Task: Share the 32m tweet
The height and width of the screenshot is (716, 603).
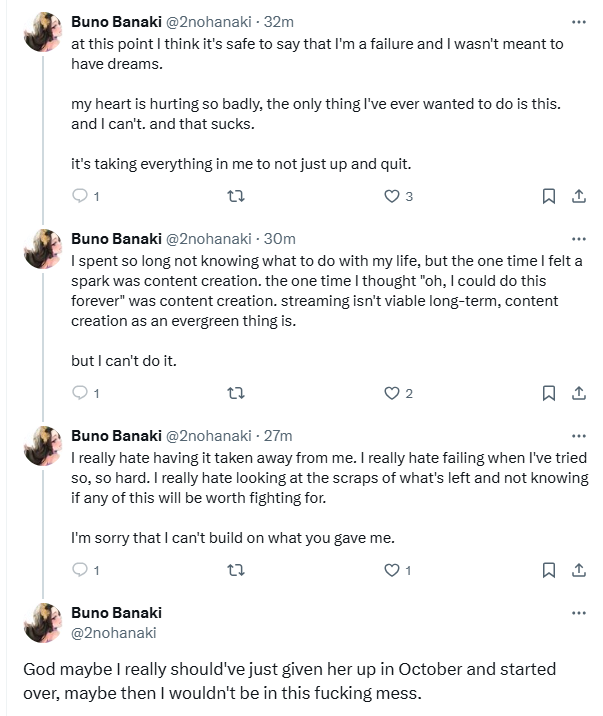Action: (x=578, y=197)
